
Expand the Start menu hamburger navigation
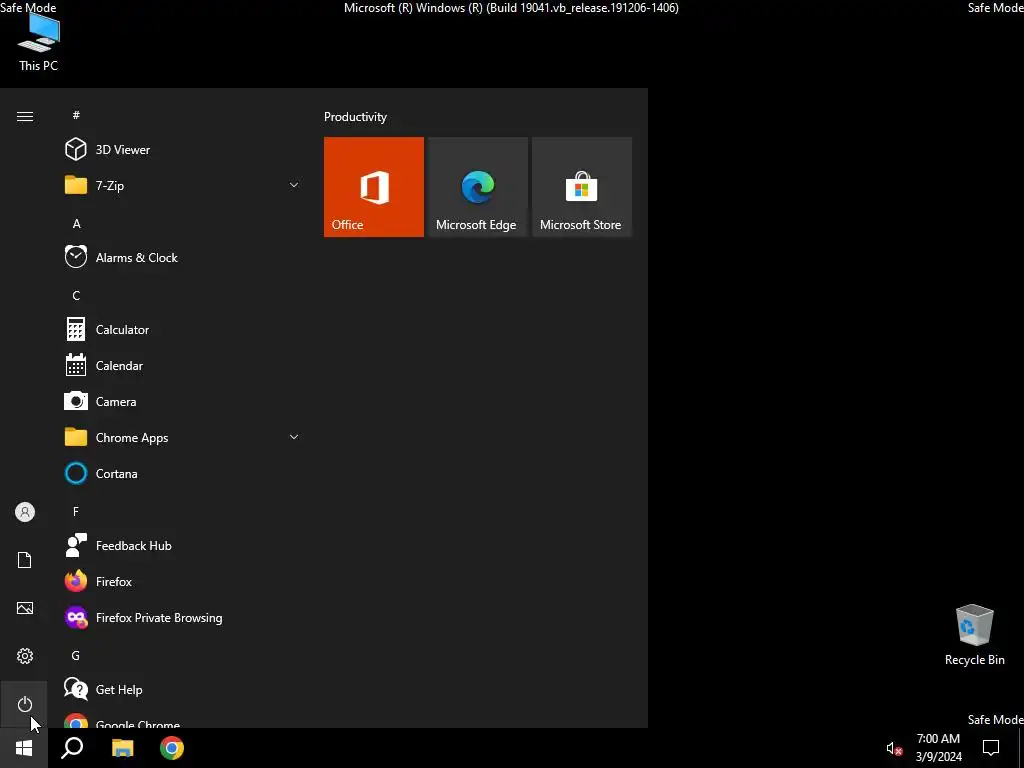[x=25, y=116]
